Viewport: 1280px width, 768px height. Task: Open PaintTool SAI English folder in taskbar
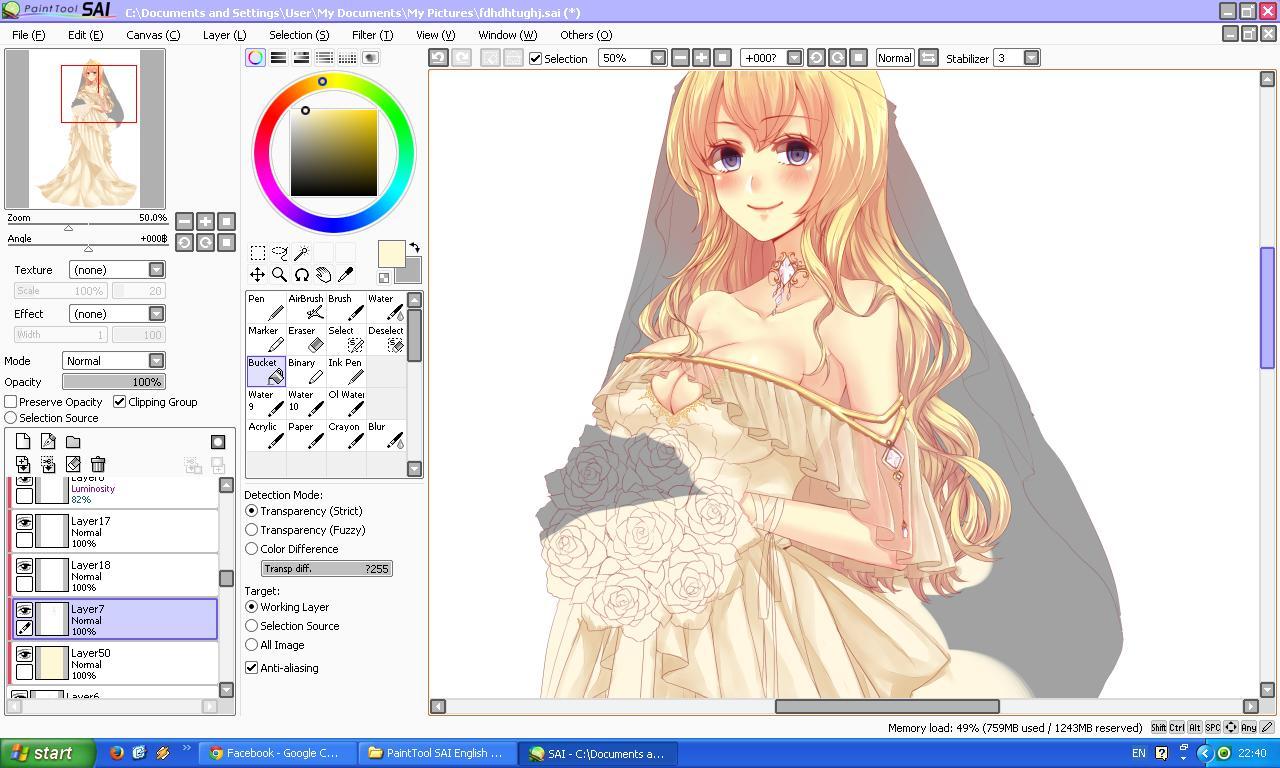pyautogui.click(x=438, y=753)
